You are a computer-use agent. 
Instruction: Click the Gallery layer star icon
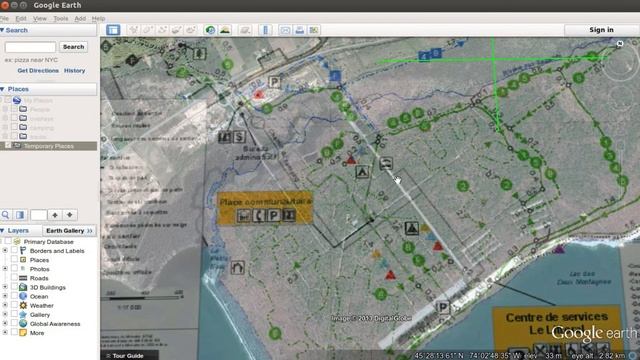23,315
